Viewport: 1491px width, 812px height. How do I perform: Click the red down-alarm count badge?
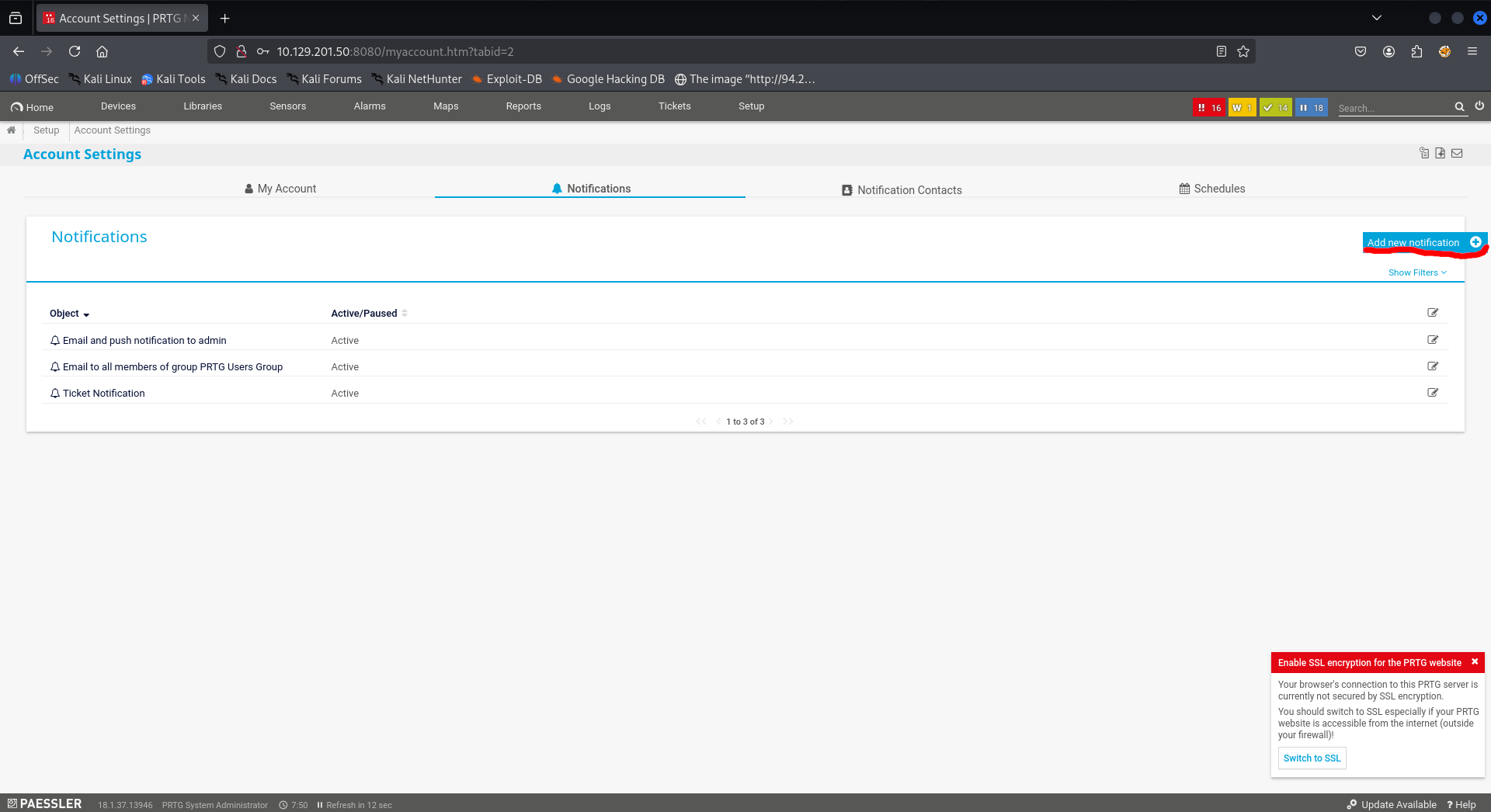coord(1208,108)
